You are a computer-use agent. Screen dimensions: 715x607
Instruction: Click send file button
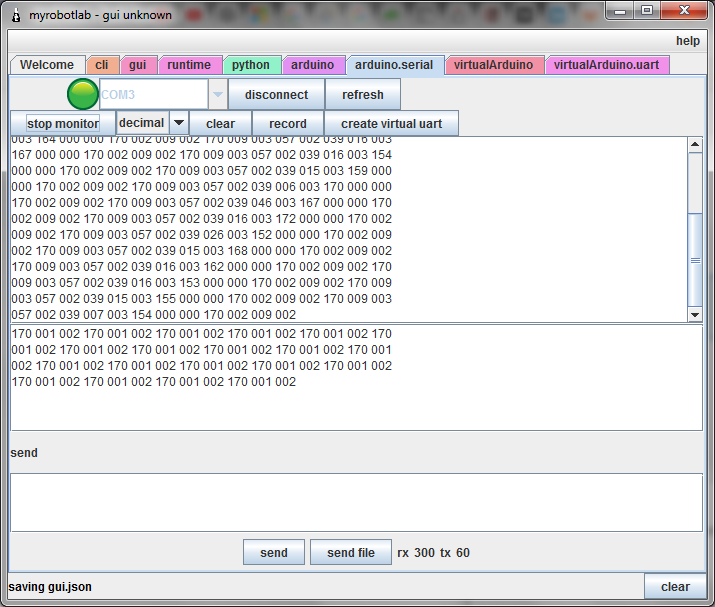click(x=351, y=553)
